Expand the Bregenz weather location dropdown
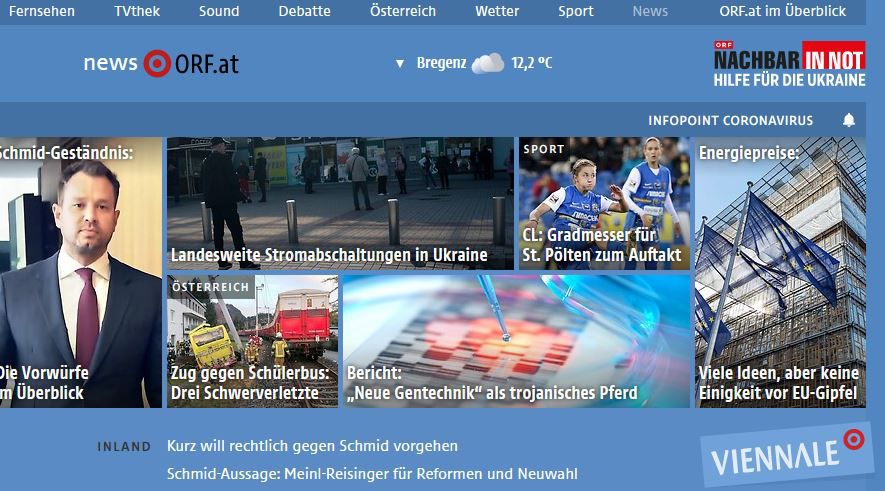The width and height of the screenshot is (885, 491). [x=400, y=64]
